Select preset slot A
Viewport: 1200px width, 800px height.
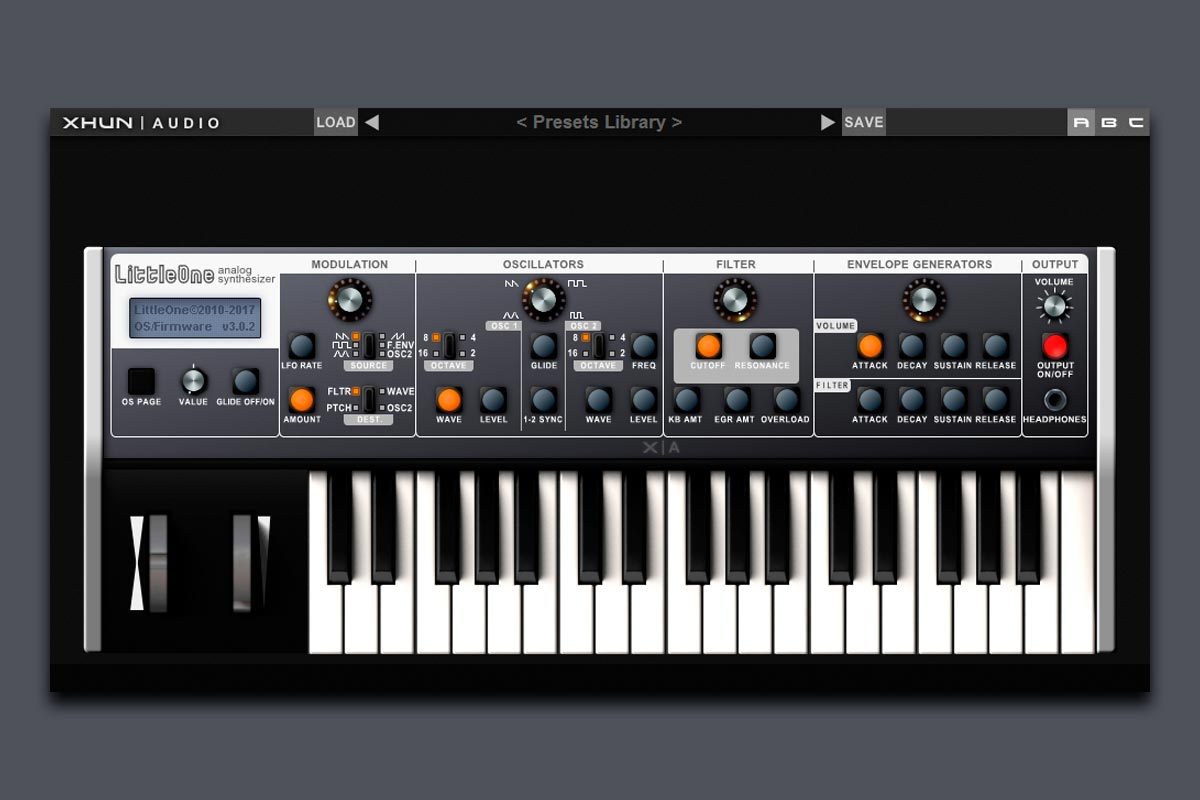pyautogui.click(x=1081, y=123)
